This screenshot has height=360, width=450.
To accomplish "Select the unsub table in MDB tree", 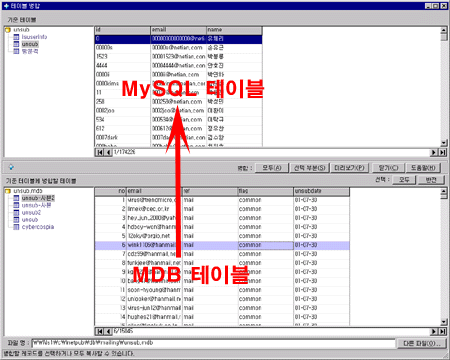I will (30, 220).
